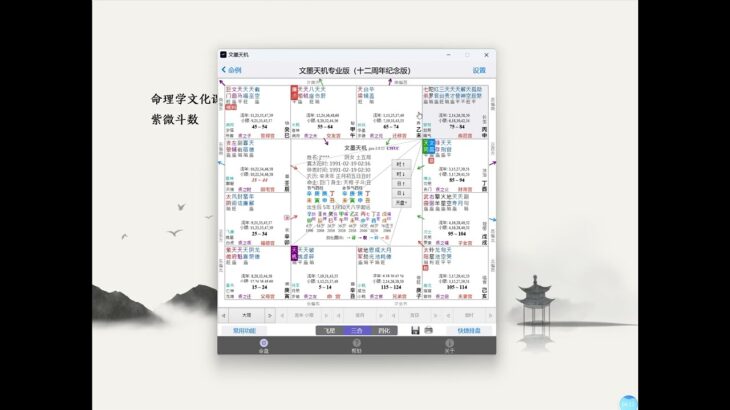Click palace age range 55 – 64
Image resolution: width=730 pixels, height=410 pixels.
click(325, 127)
